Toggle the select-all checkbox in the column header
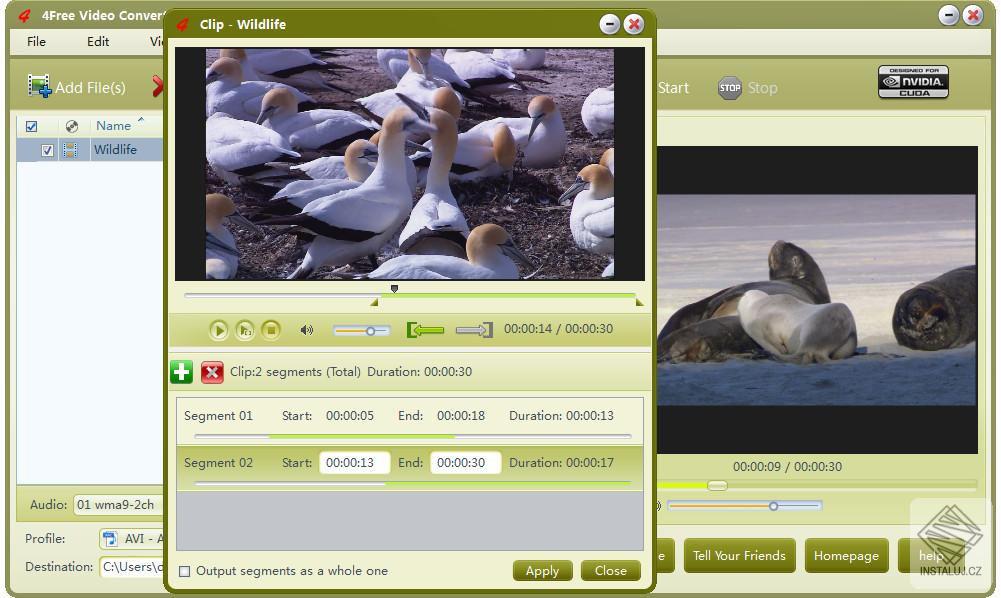The image size is (1001, 598). [33, 126]
